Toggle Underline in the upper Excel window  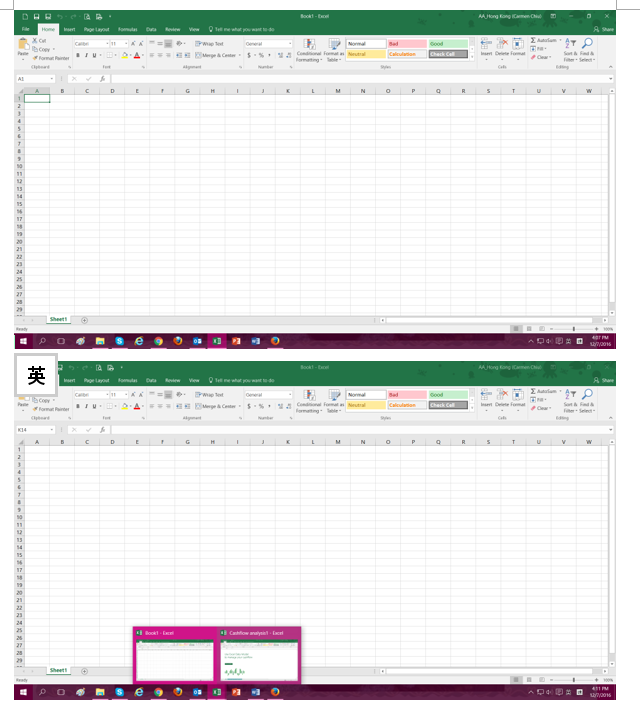[94, 55]
